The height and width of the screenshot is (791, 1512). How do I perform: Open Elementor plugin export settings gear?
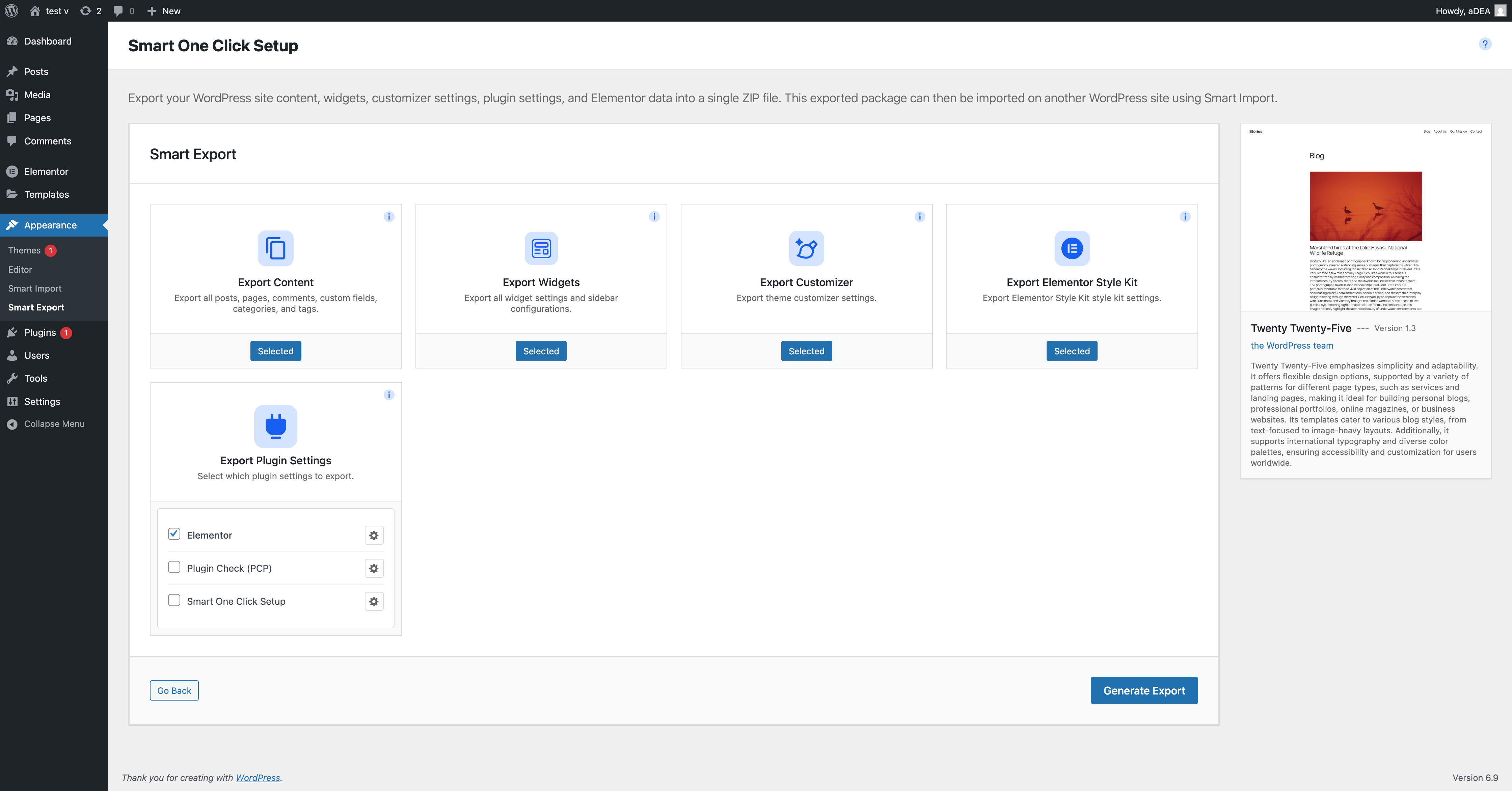[x=373, y=535]
